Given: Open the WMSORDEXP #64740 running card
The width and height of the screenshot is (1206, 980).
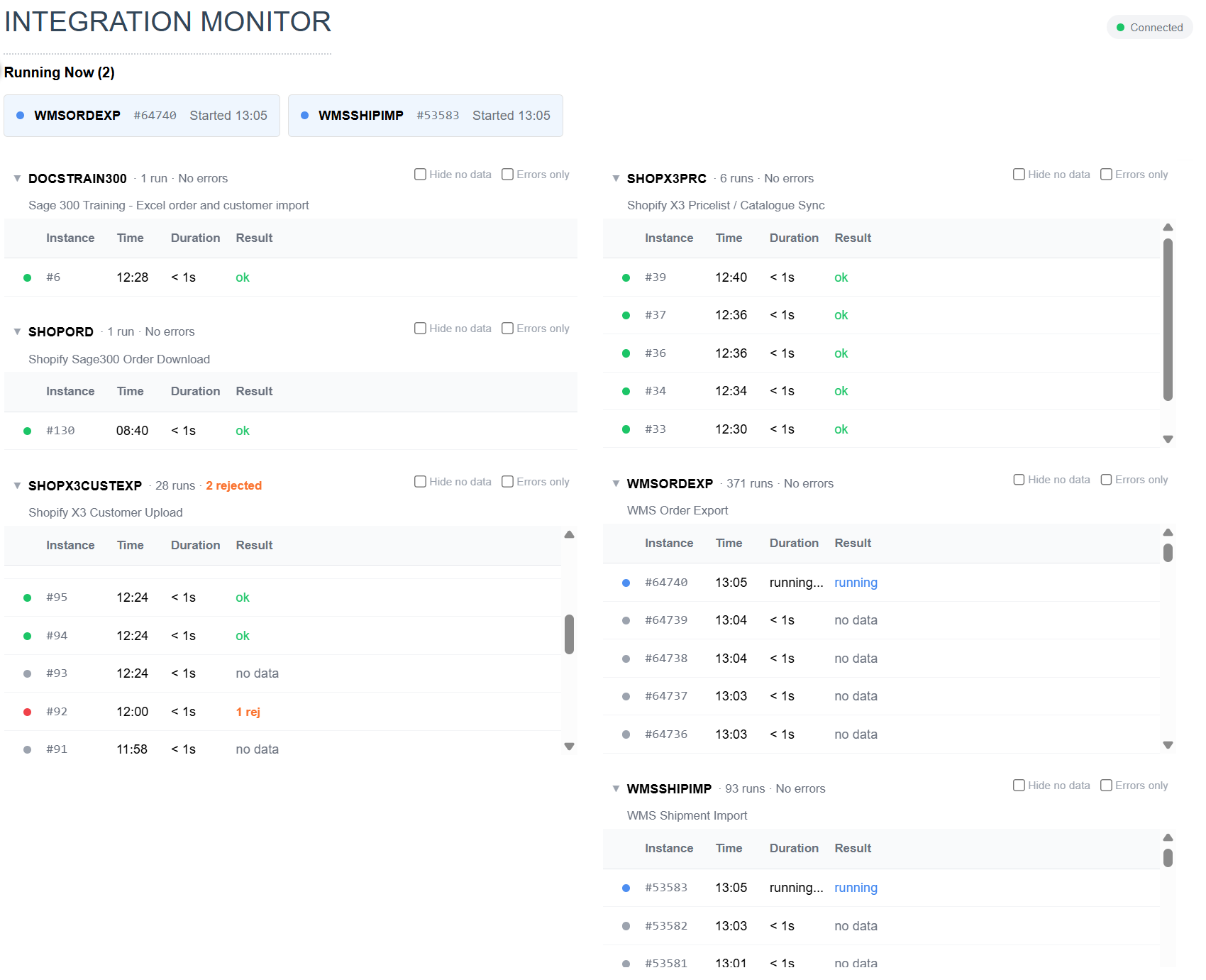Looking at the screenshot, I should click(x=142, y=116).
